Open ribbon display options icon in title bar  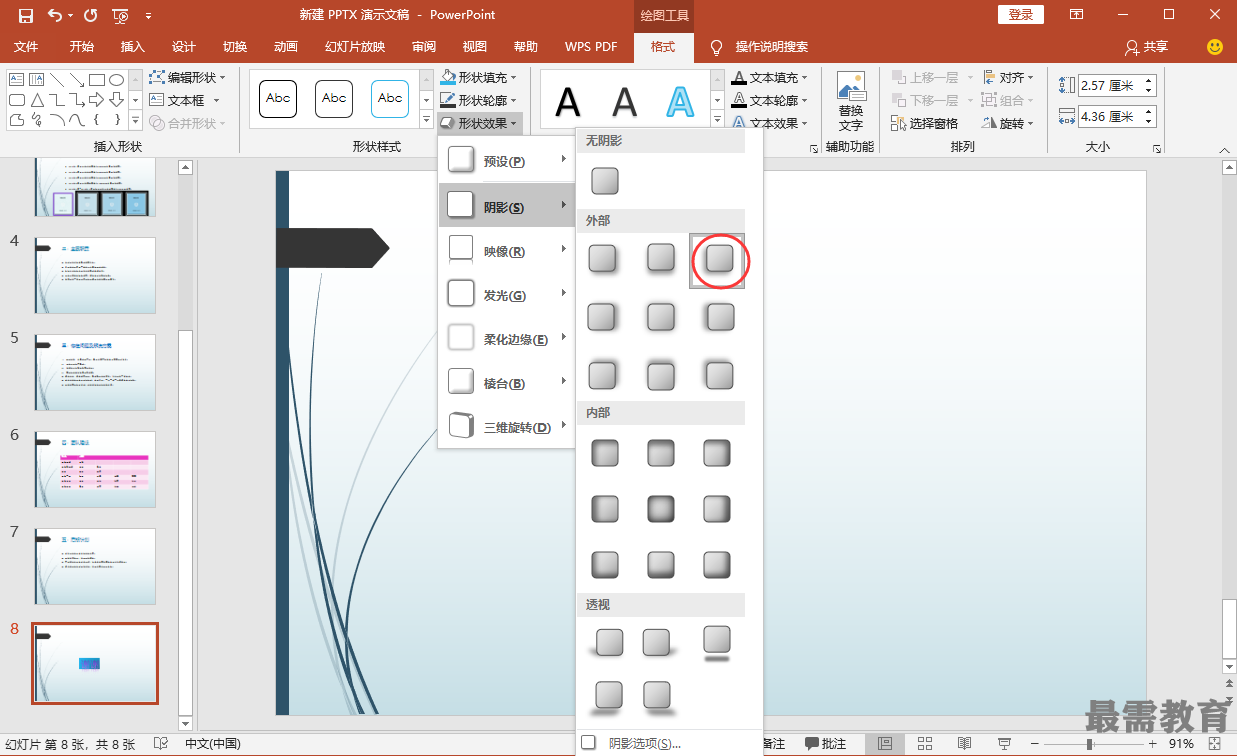click(1076, 15)
